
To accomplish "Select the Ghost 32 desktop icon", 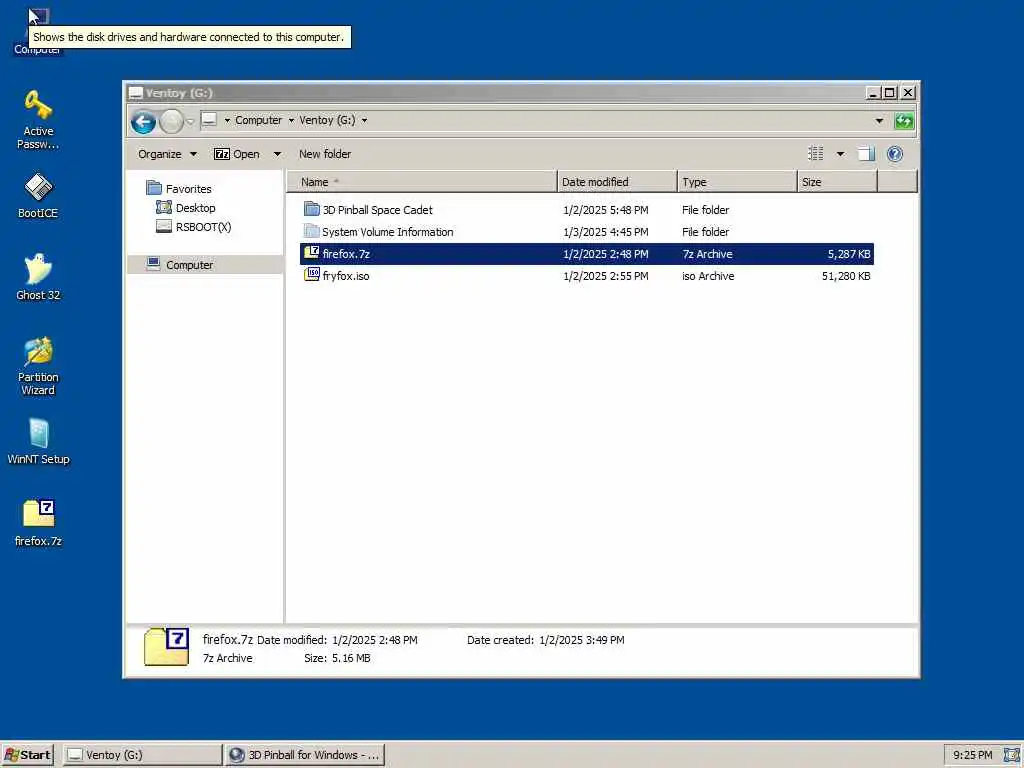I will click(x=38, y=277).
